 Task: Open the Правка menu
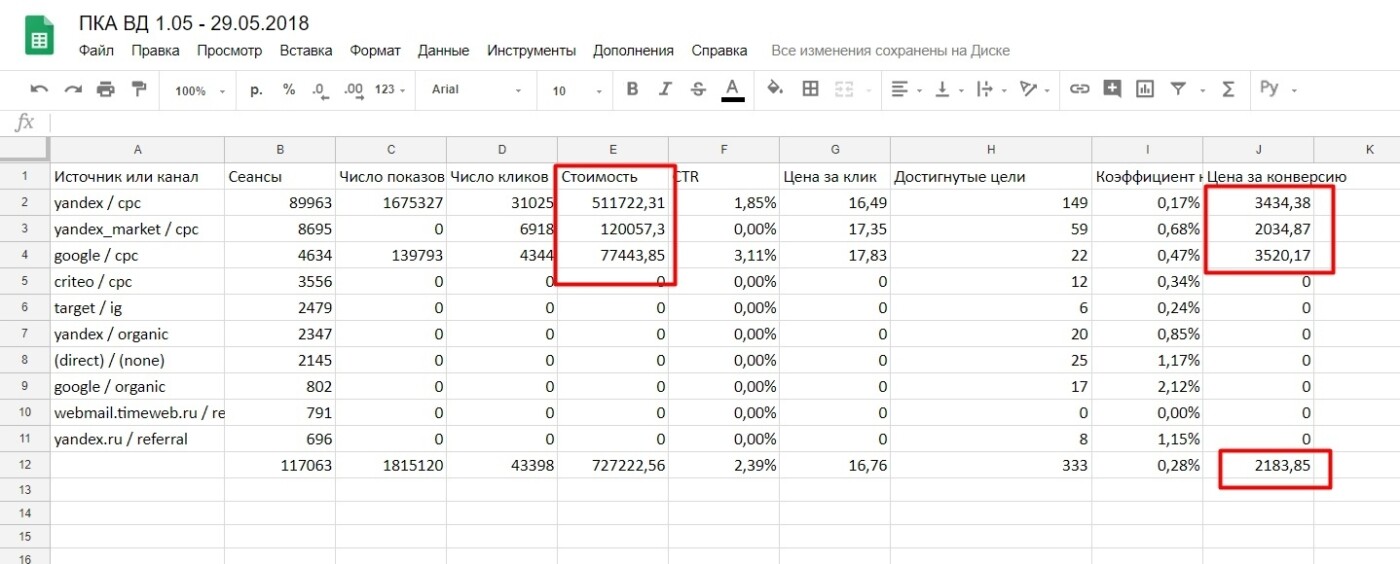pos(155,50)
